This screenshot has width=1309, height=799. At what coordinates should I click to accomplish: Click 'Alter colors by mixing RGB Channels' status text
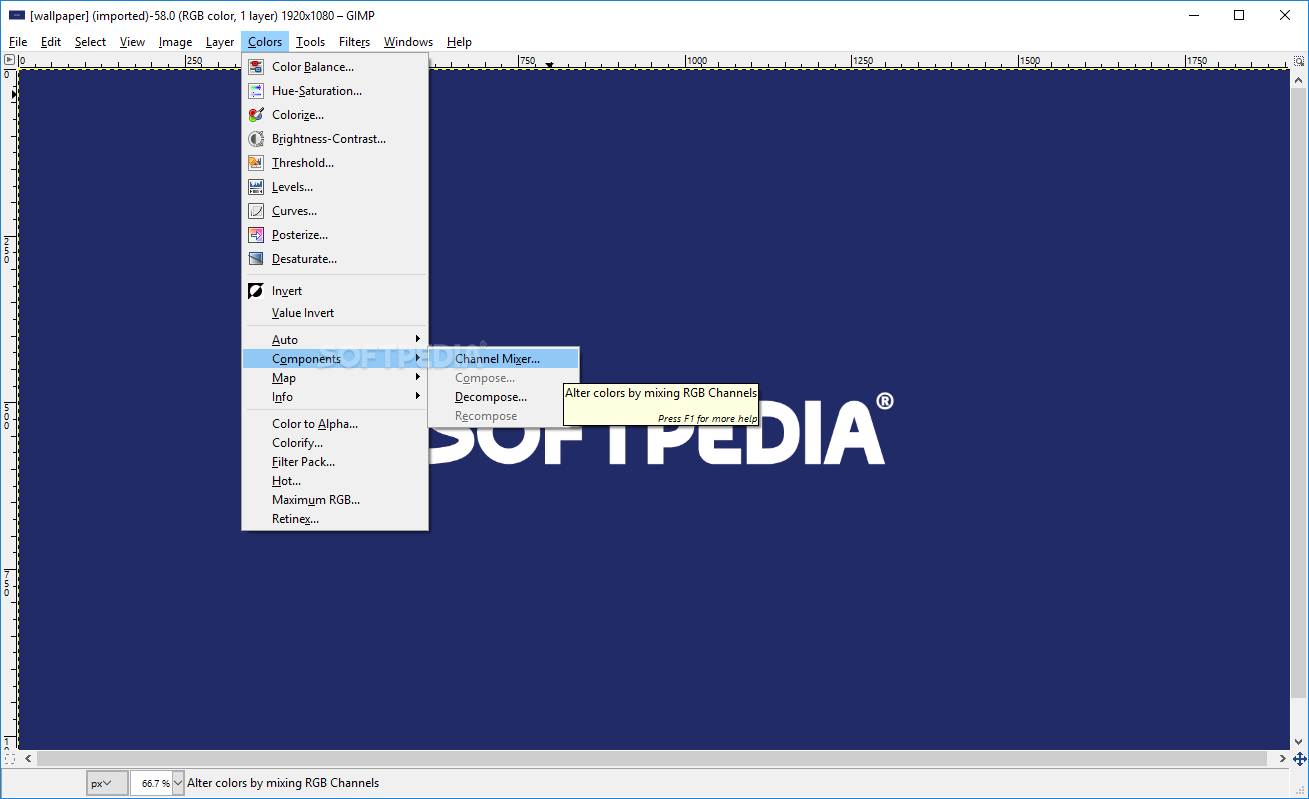283,783
